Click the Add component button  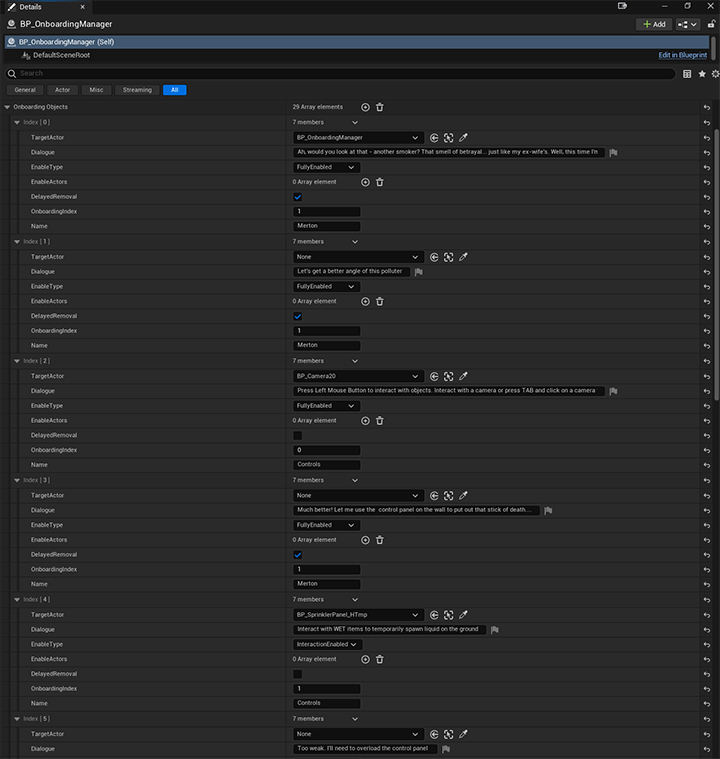coord(654,24)
